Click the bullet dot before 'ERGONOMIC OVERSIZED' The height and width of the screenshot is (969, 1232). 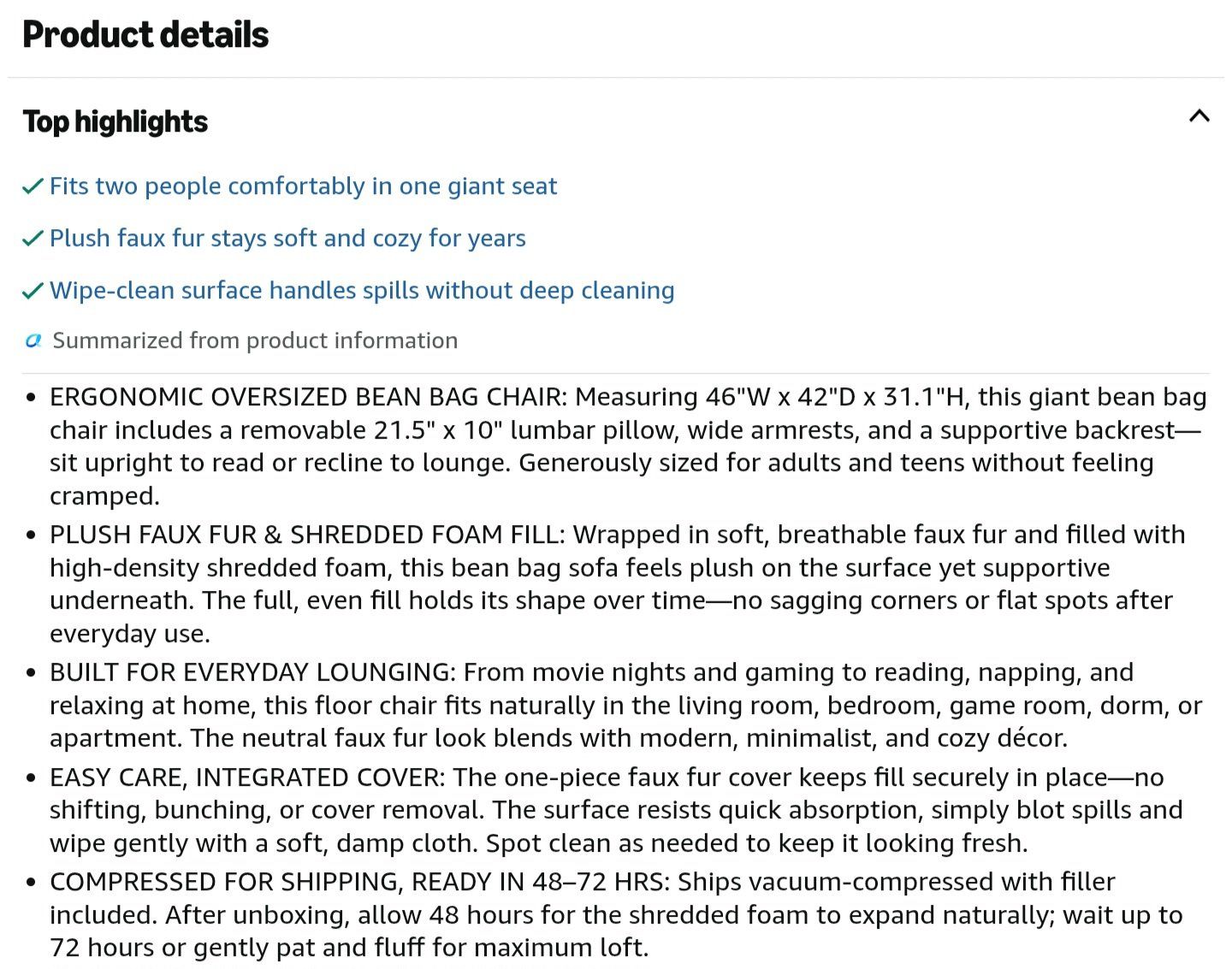coord(31,398)
